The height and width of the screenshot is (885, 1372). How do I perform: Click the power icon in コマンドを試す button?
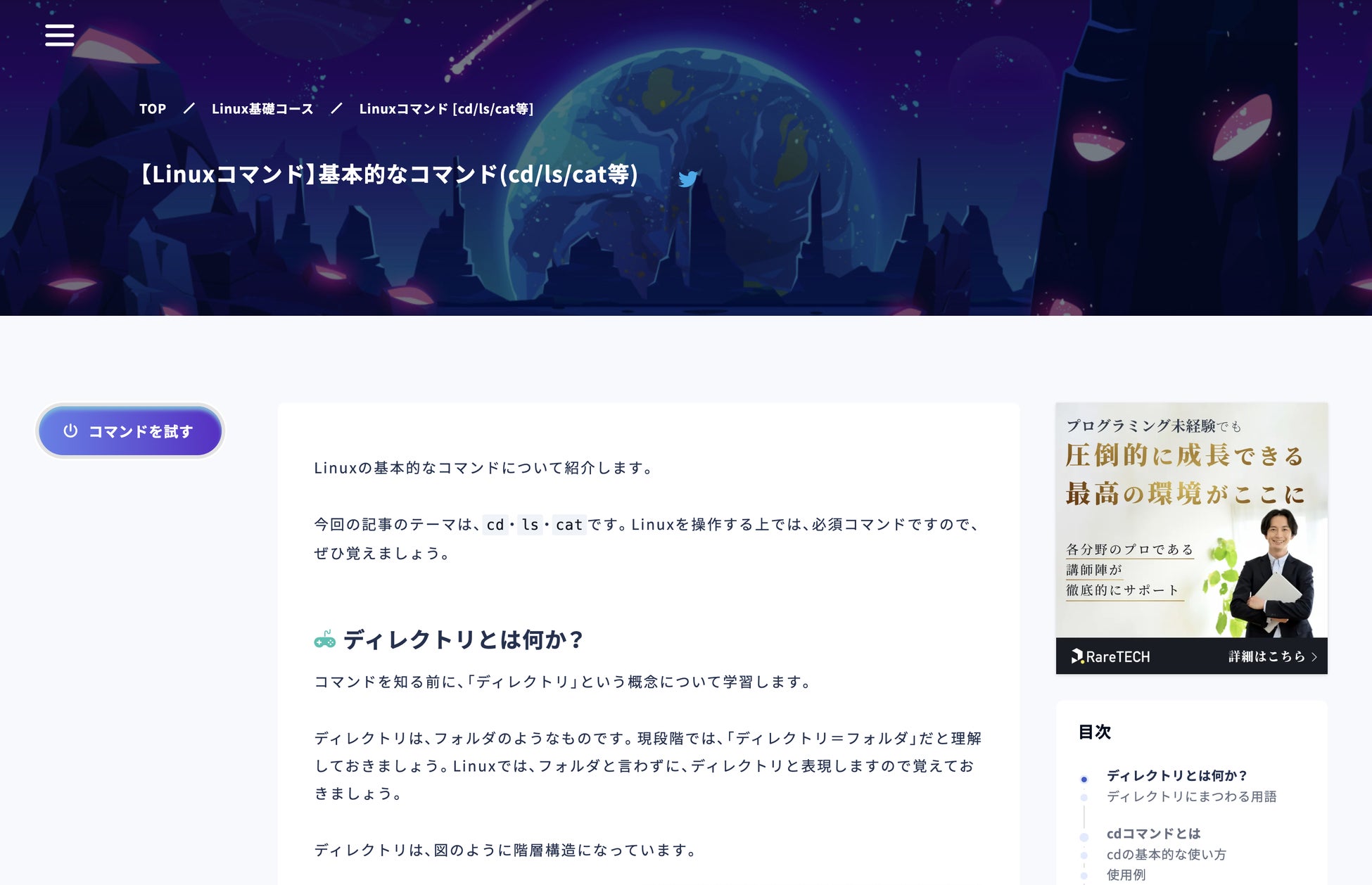pyautogui.click(x=70, y=431)
